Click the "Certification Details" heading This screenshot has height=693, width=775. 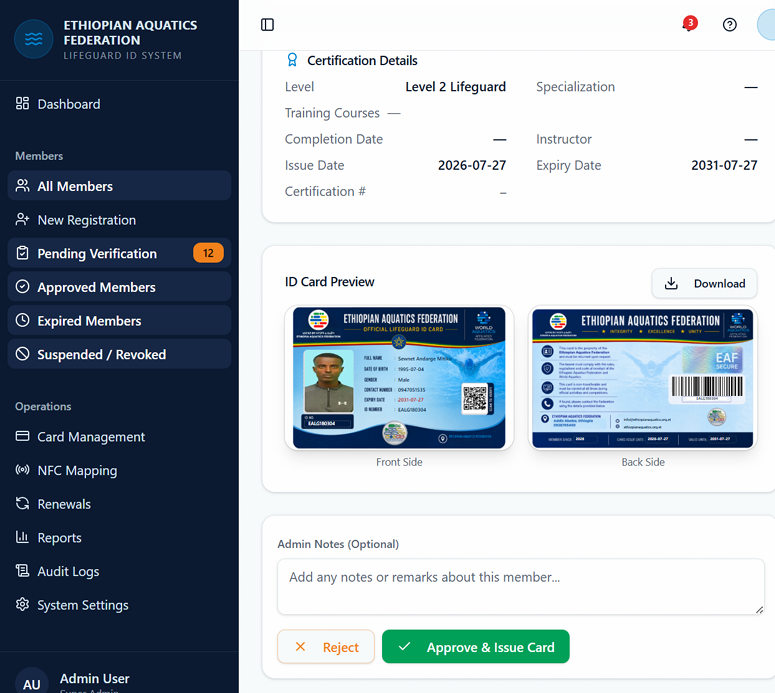362,60
